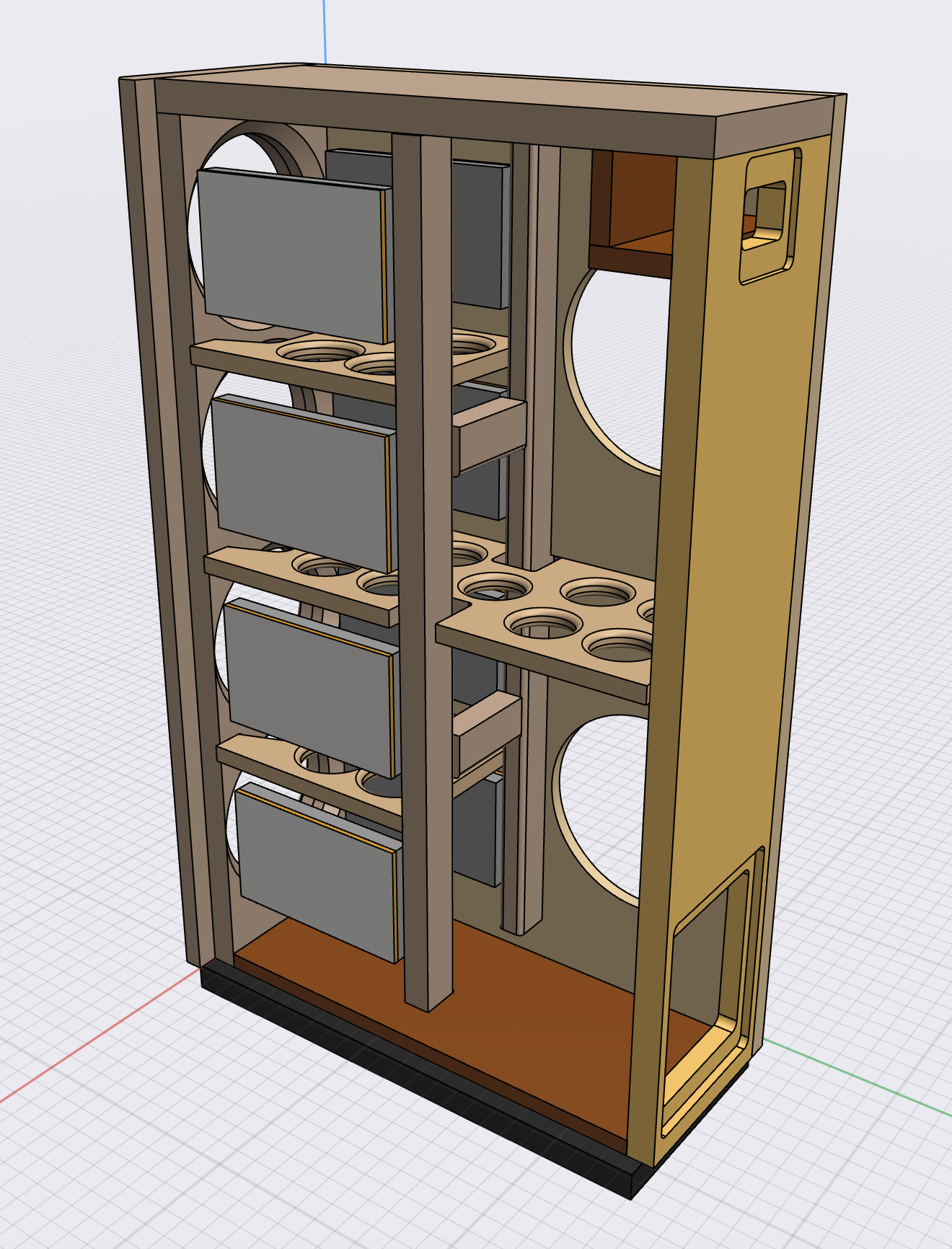Select the small brown box in top corner

point(633,216)
